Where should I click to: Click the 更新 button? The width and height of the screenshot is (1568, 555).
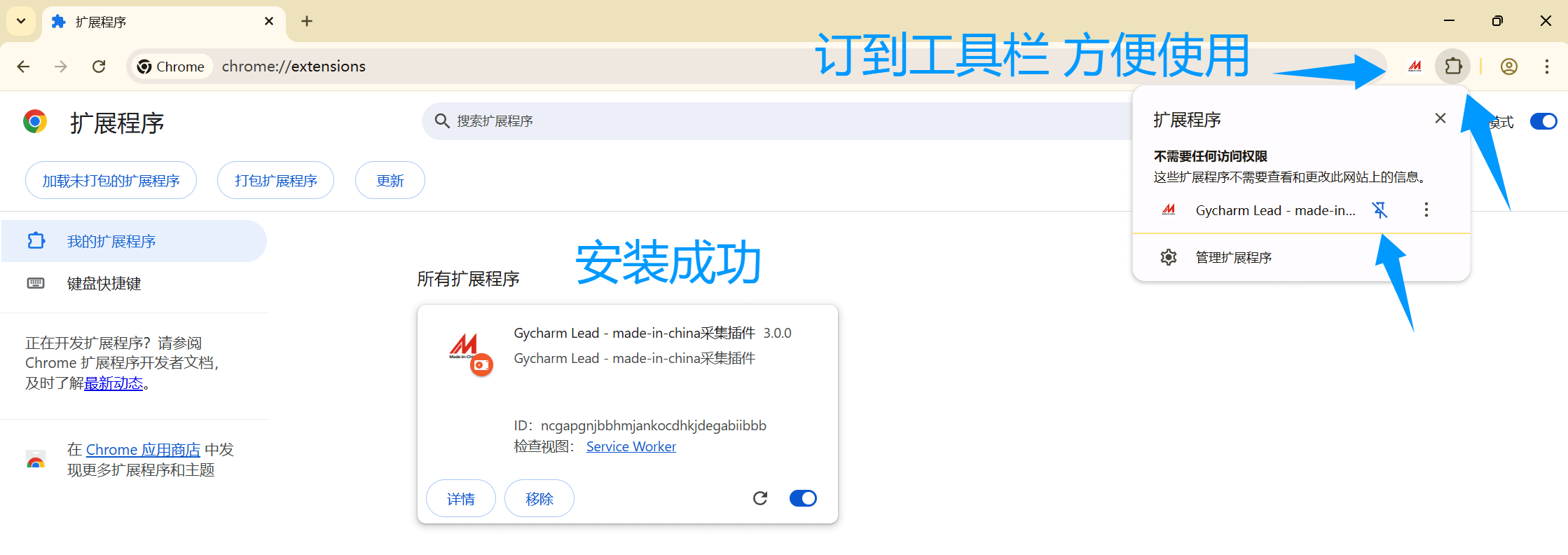390,181
